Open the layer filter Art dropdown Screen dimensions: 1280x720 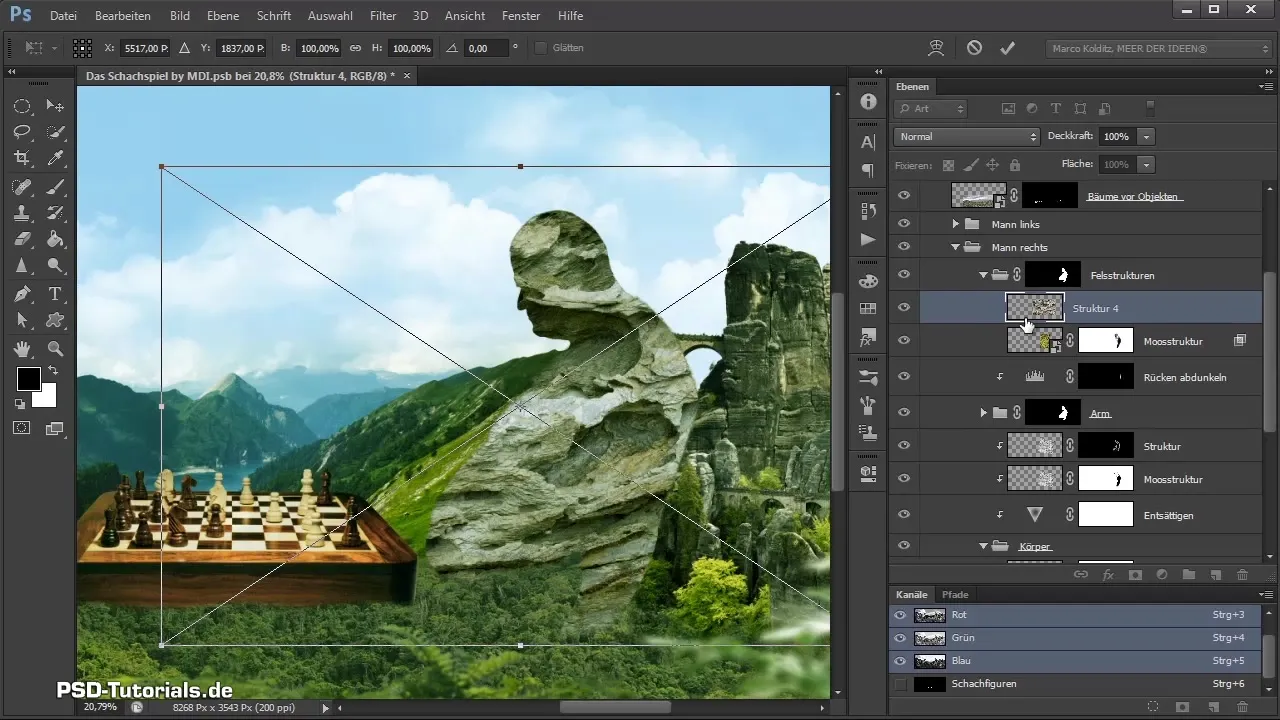tap(931, 109)
